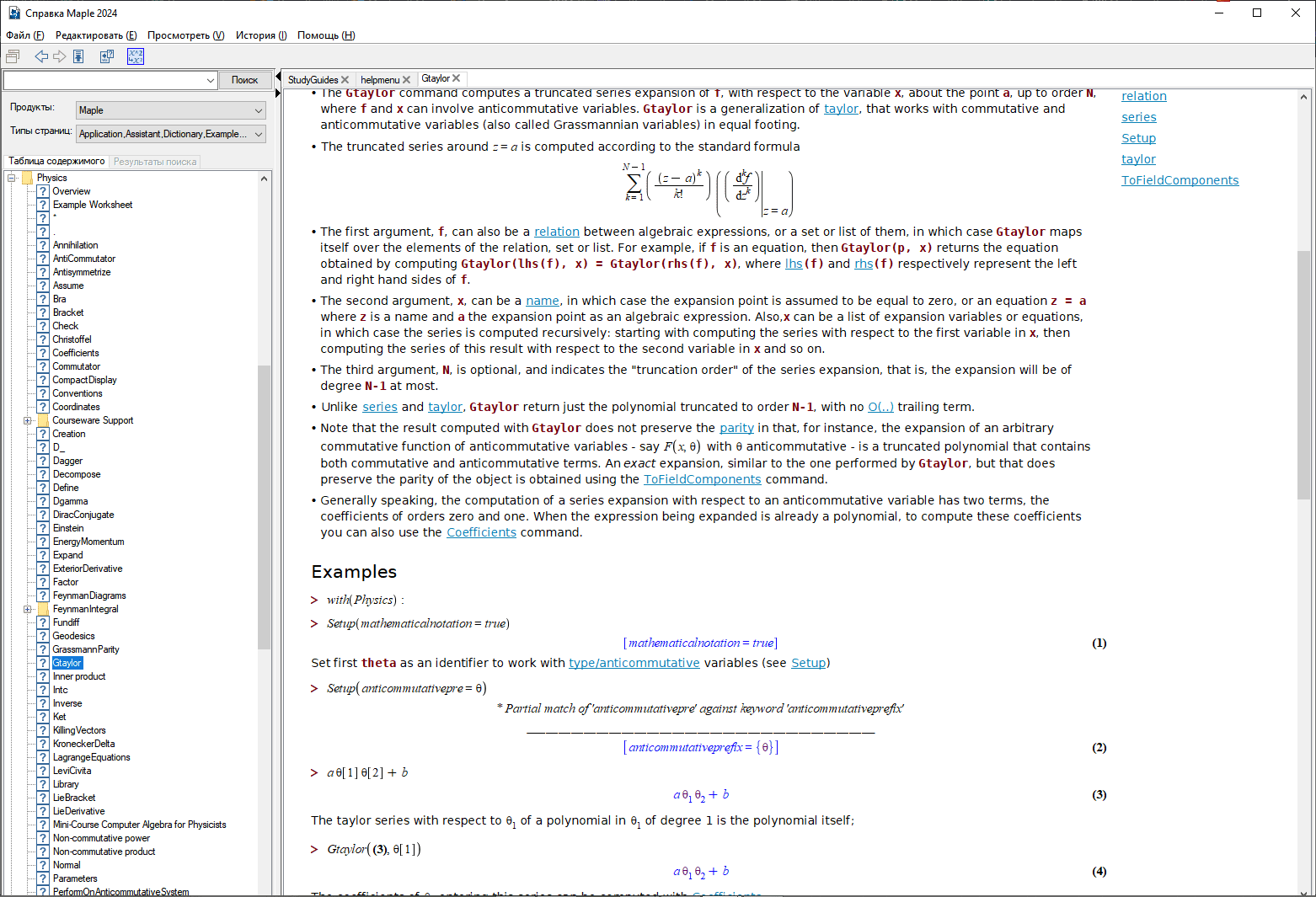The width and height of the screenshot is (1316, 897).
Task: Switch to the StudyGuides tab
Action: [x=313, y=80]
